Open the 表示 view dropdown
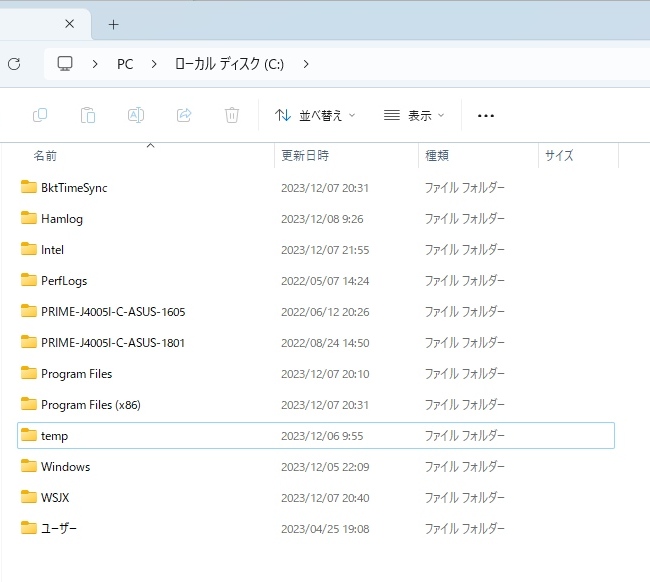The height and width of the screenshot is (582, 650). [x=414, y=115]
